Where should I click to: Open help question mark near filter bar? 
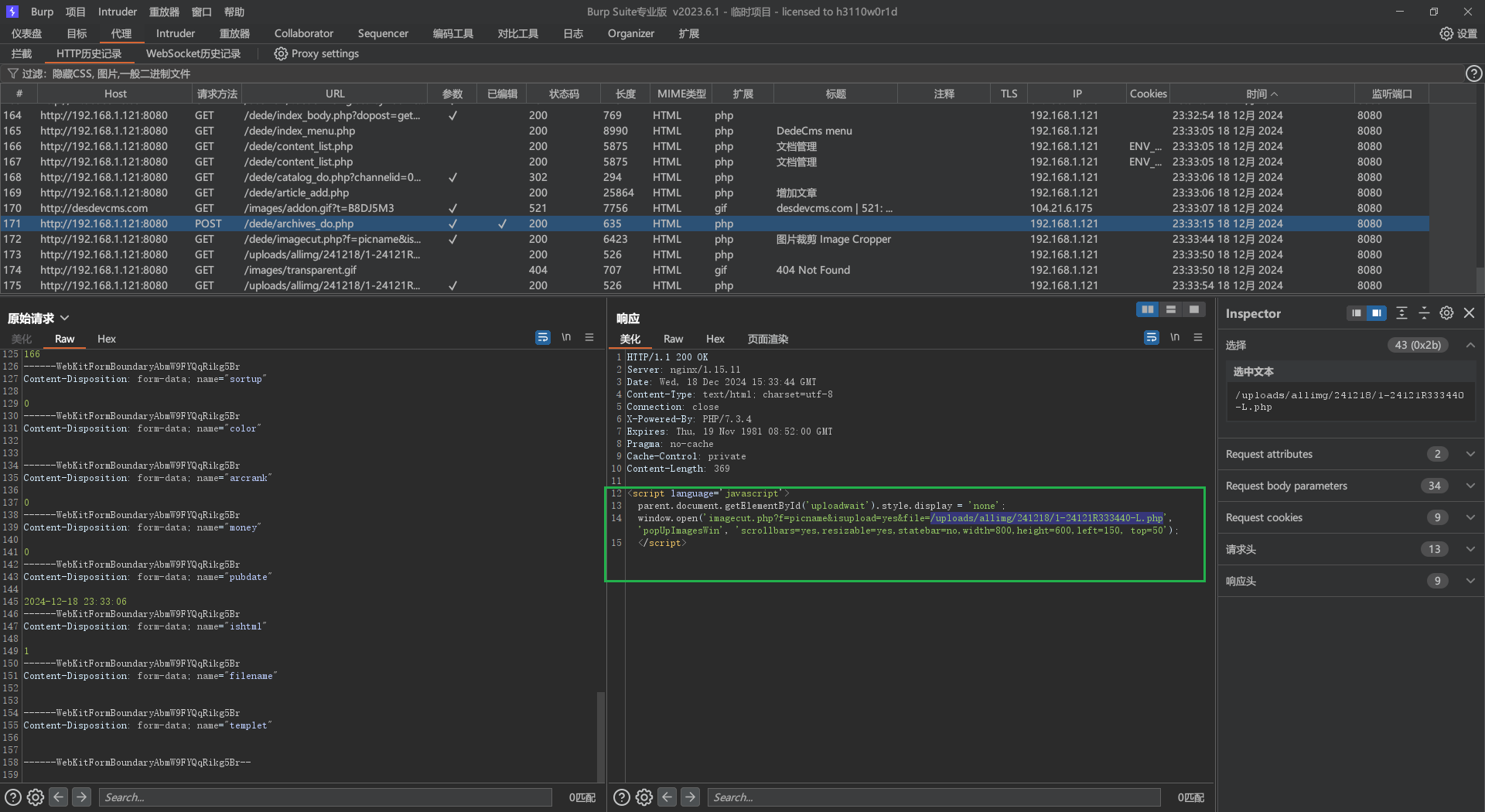click(1473, 73)
